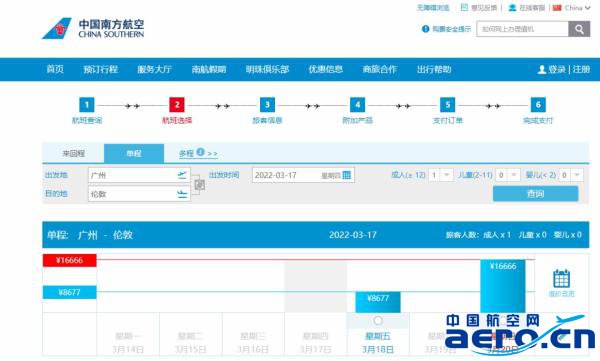Click the login user silhouette icon
The height and width of the screenshot is (361, 600).
(541, 69)
